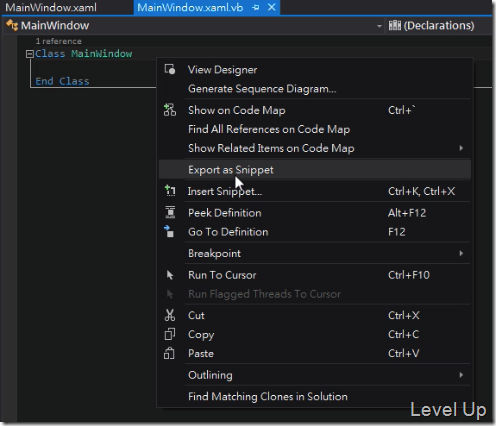Click the Insert Snippet icon

pyautogui.click(x=170, y=191)
